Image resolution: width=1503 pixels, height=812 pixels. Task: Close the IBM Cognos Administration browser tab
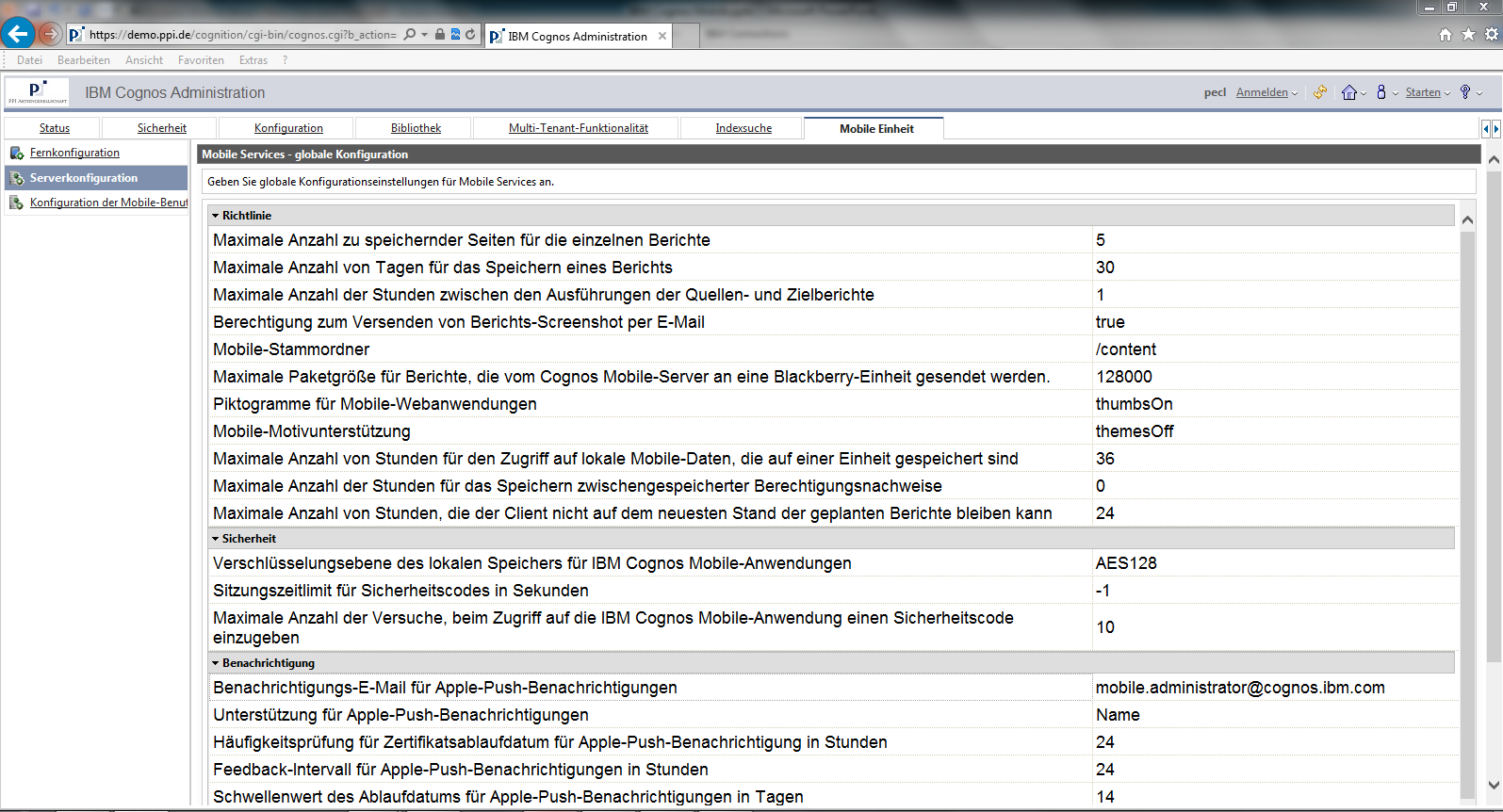point(662,36)
